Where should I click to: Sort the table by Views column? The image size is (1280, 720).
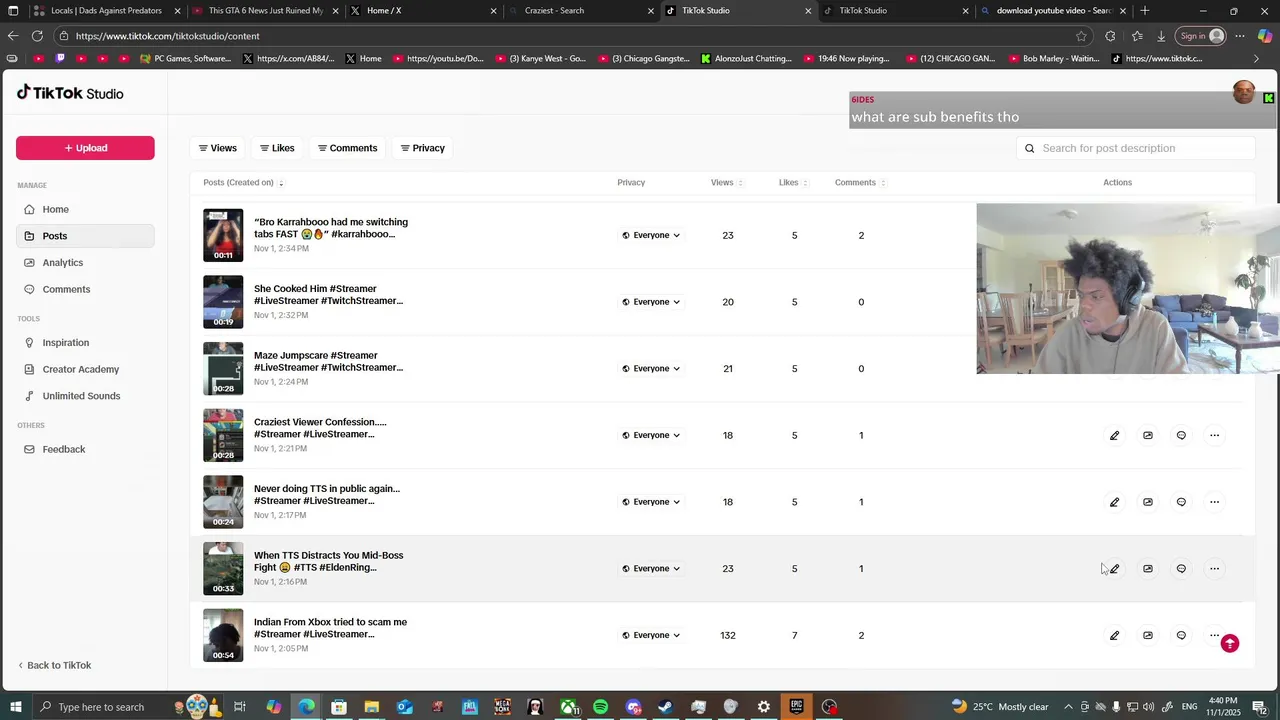pos(726,183)
